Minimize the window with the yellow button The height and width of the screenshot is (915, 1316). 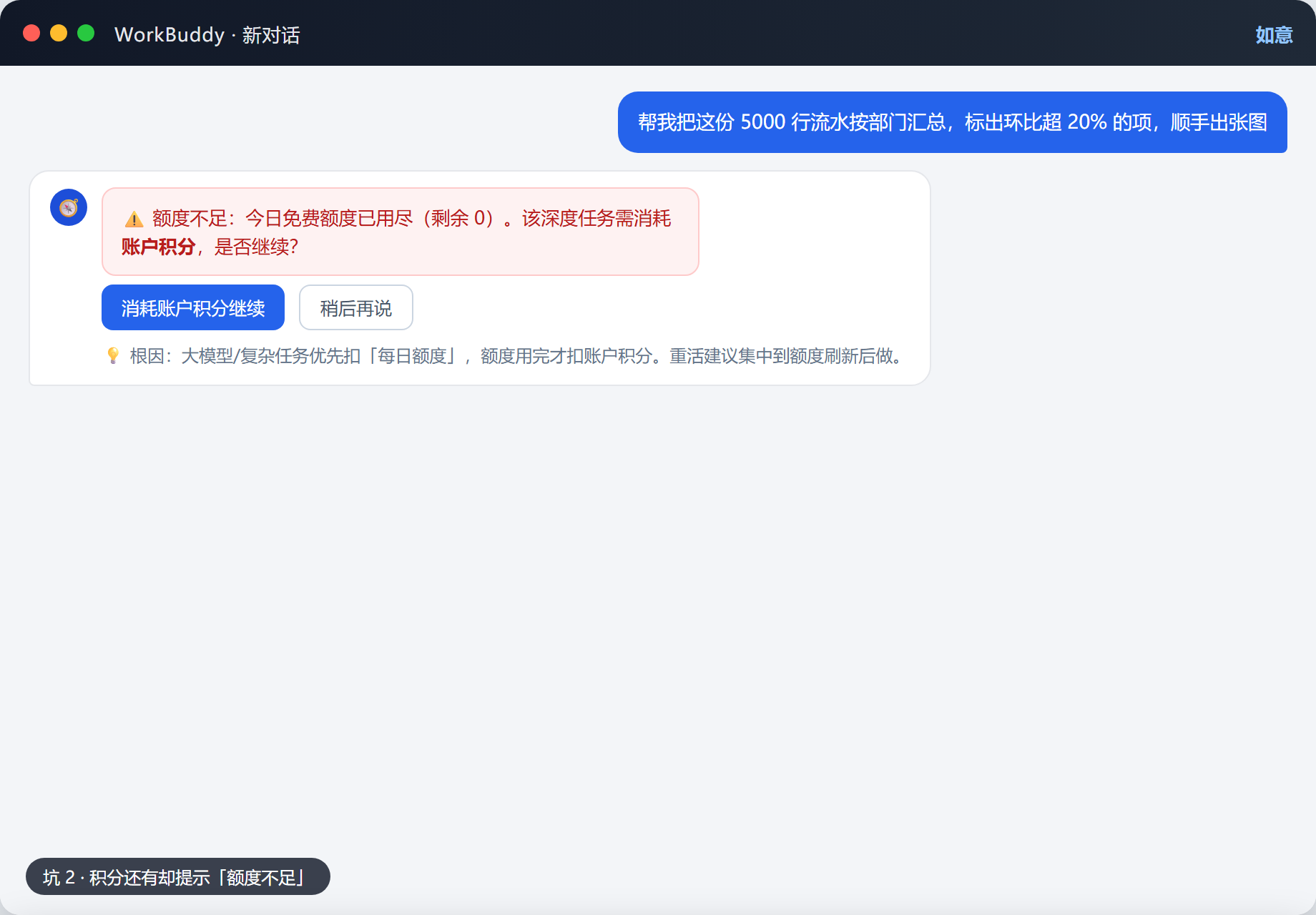tap(59, 33)
